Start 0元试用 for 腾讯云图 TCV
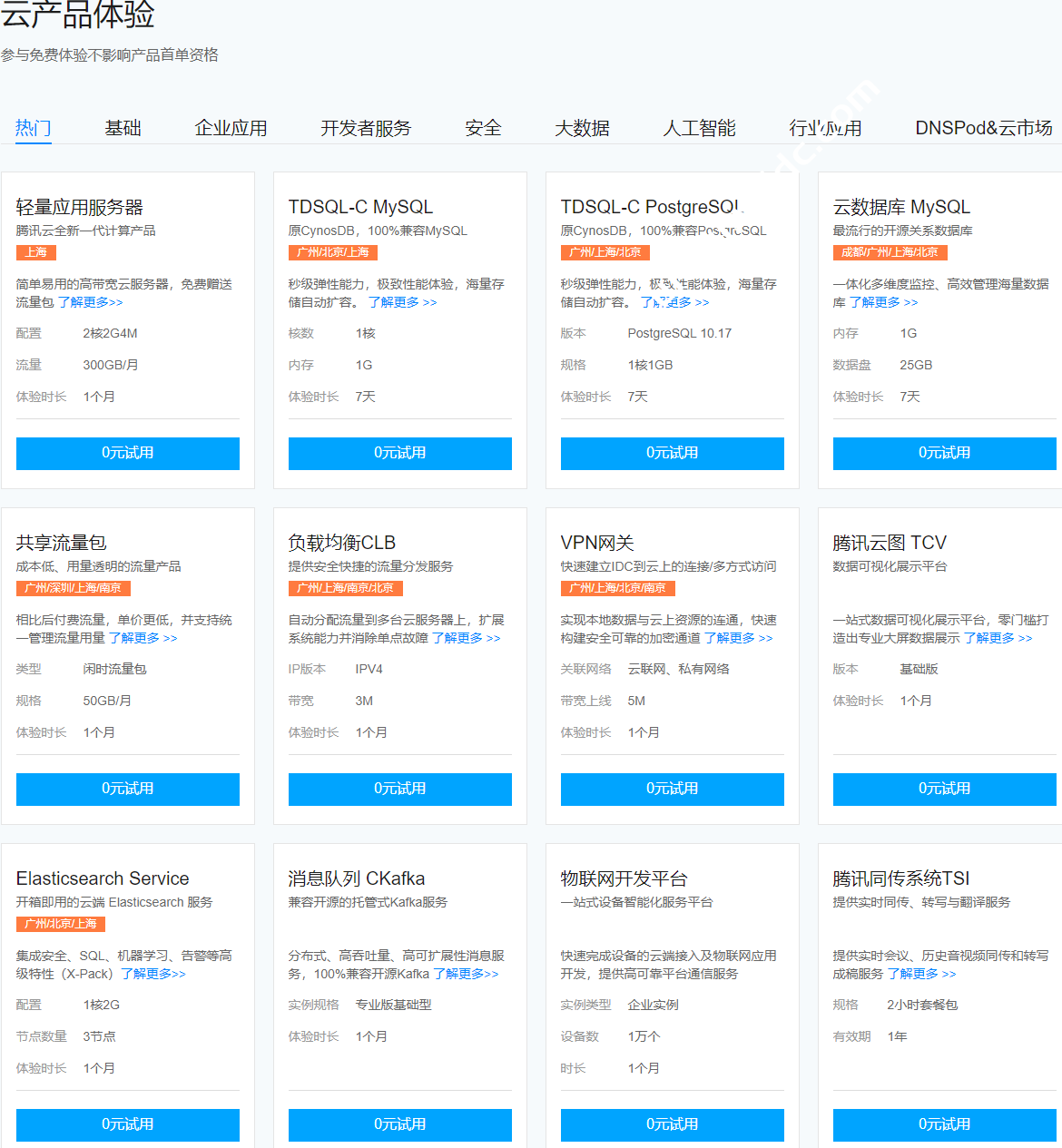1062x1148 pixels. (x=944, y=789)
